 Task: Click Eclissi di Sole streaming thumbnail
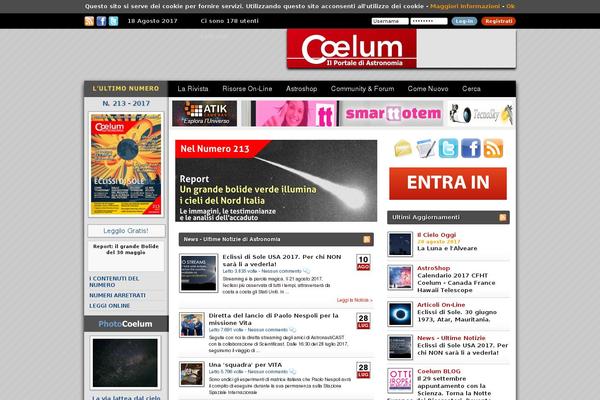tap(199, 273)
